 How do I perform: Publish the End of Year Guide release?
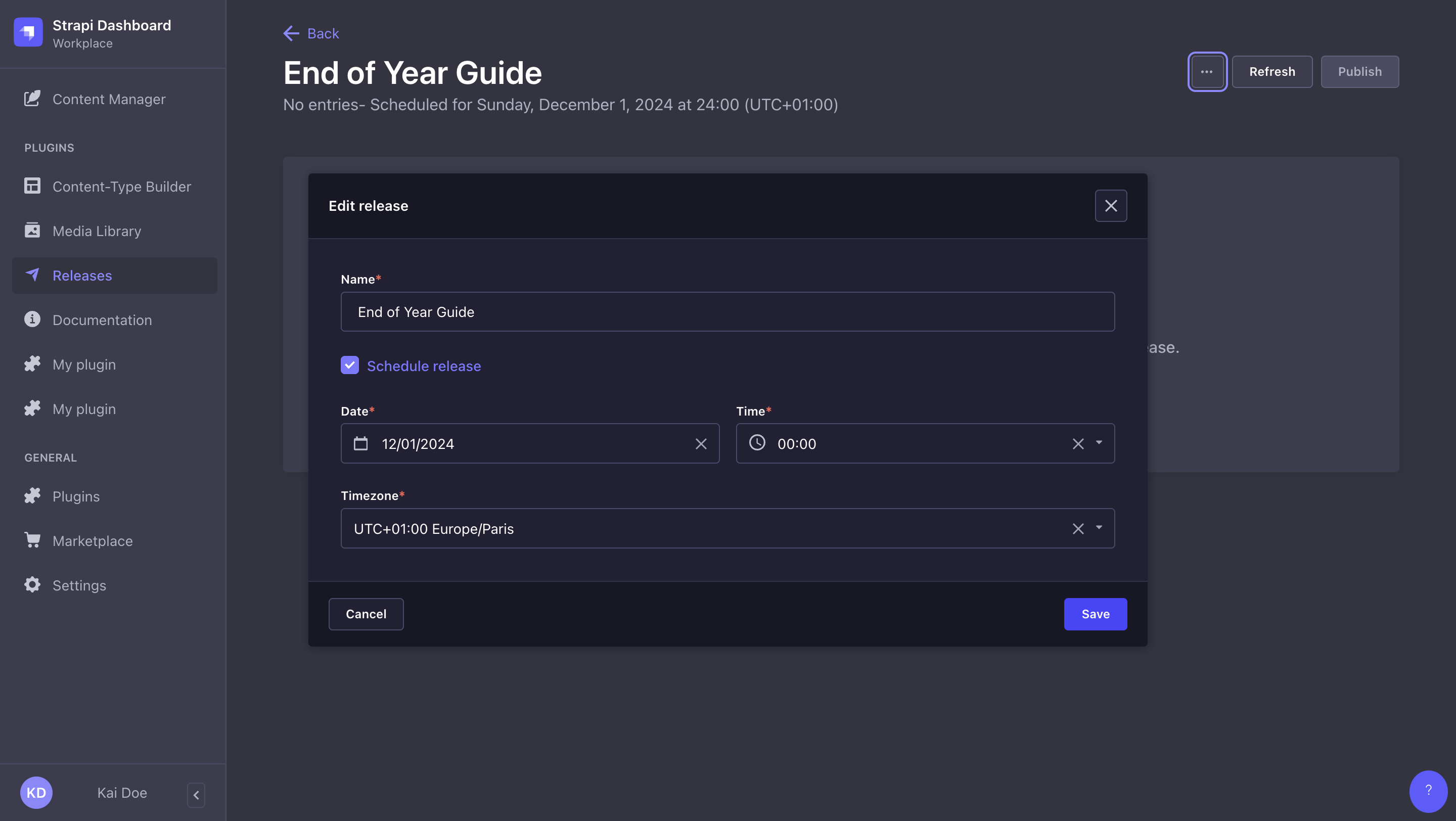(x=1360, y=71)
